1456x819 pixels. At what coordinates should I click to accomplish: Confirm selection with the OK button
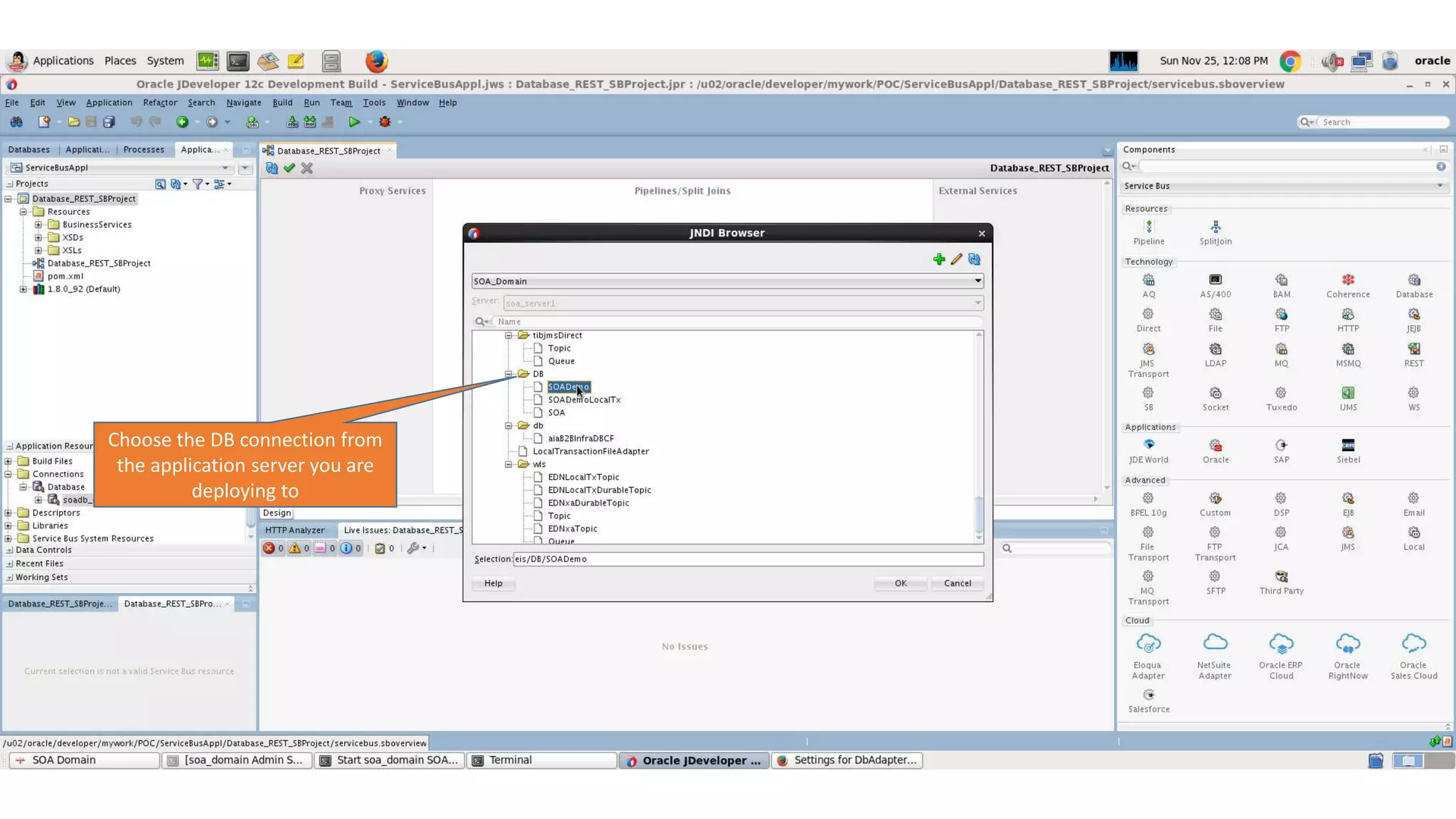pos(900,584)
